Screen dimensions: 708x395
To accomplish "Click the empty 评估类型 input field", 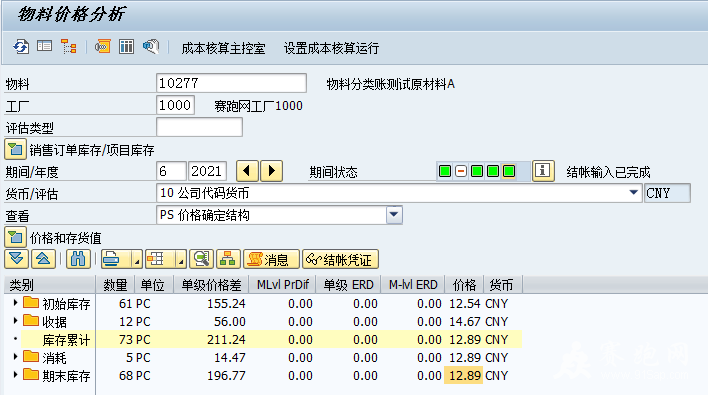I will click(x=199, y=127).
